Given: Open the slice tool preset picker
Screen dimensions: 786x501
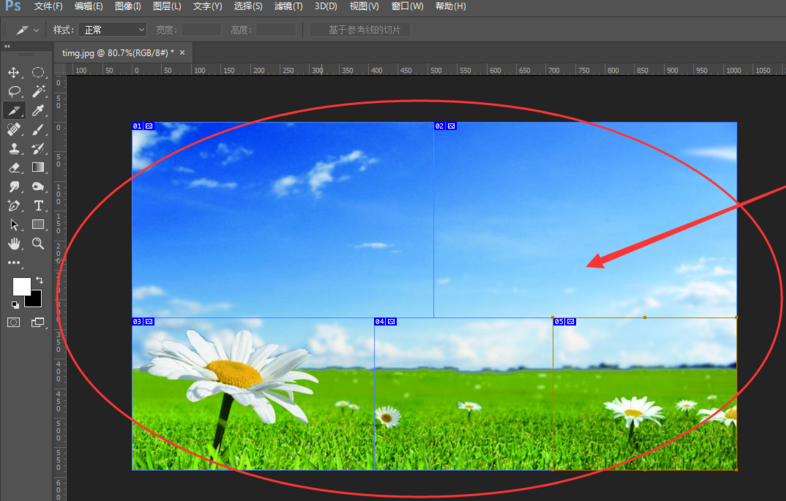Looking at the screenshot, I should click(x=27, y=30).
